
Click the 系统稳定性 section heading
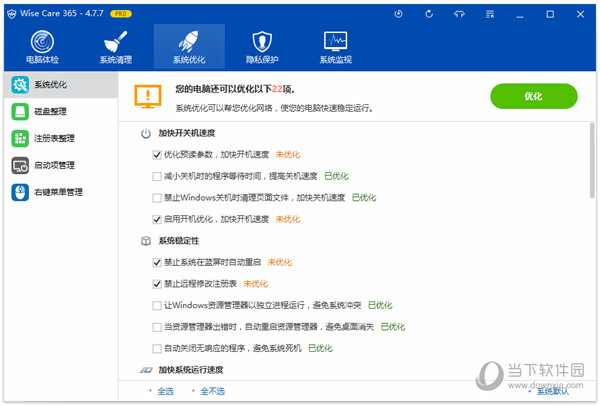pos(179,241)
